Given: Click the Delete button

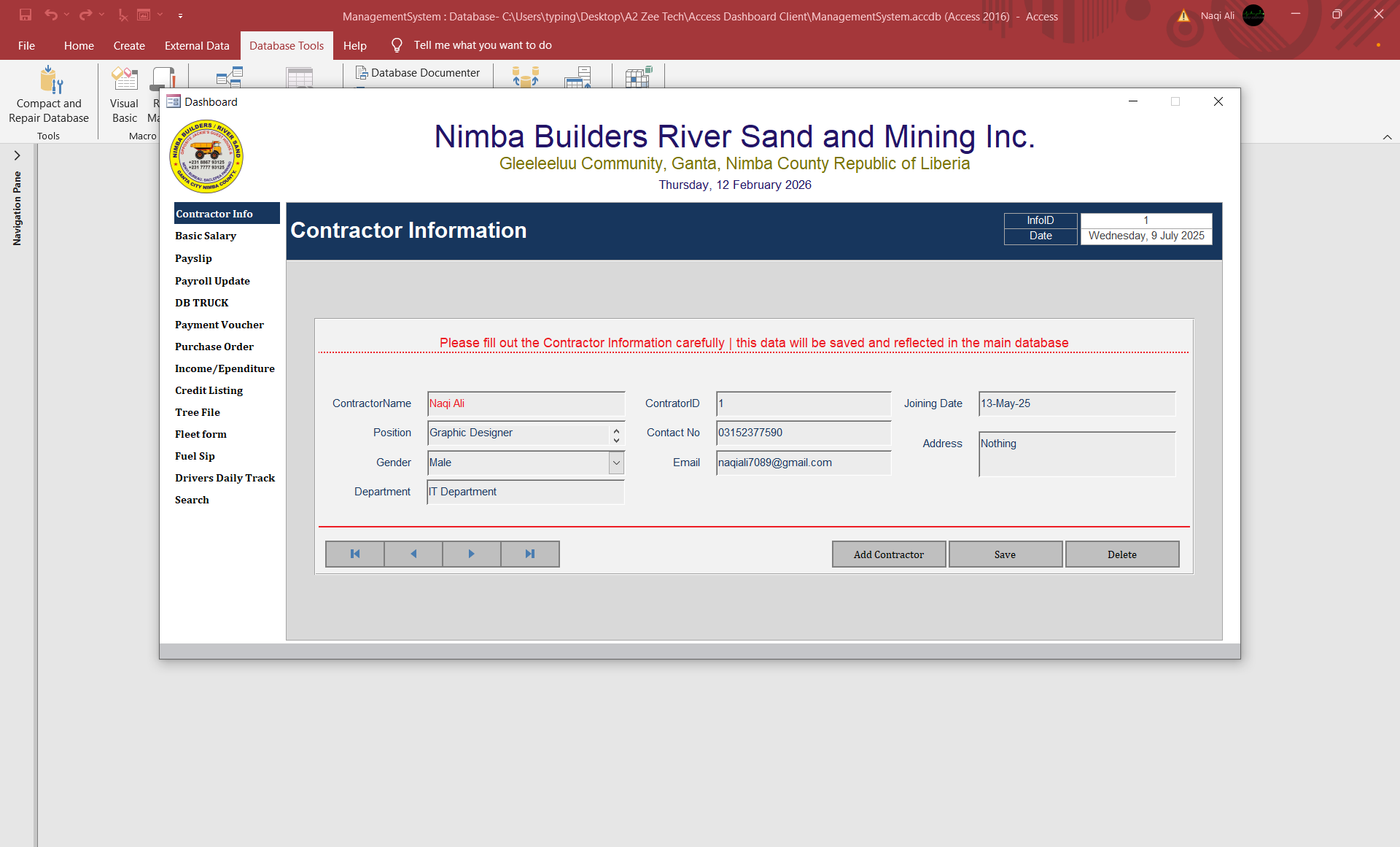Looking at the screenshot, I should coord(1122,554).
